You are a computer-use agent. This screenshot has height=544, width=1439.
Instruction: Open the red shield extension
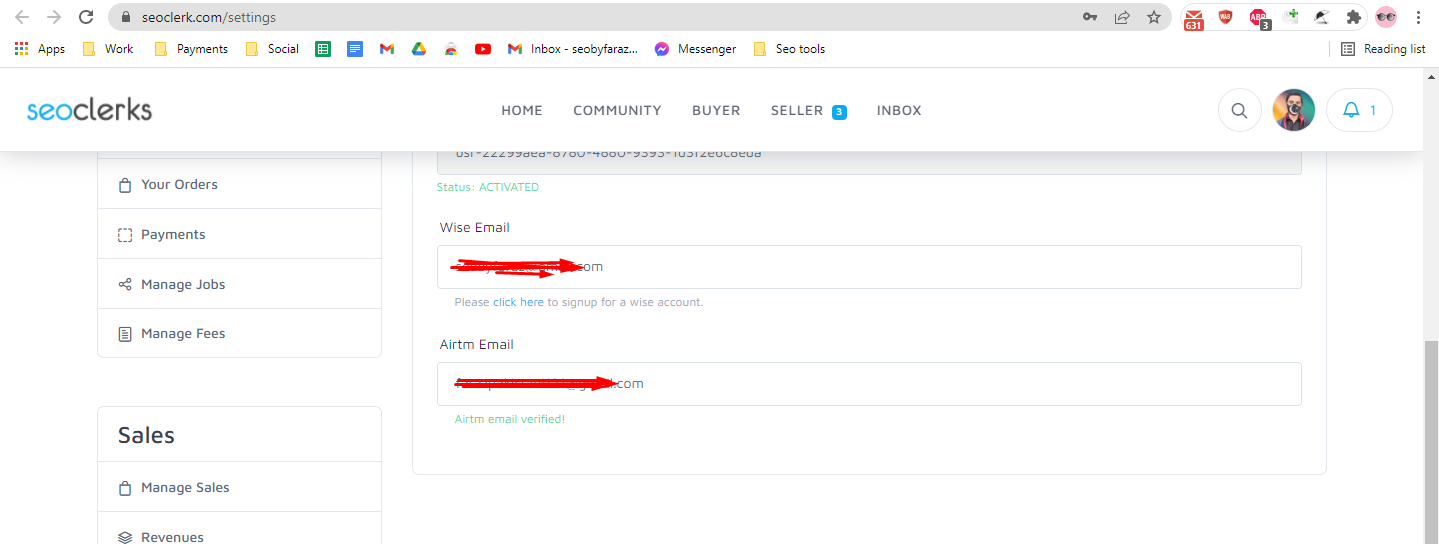[x=1225, y=17]
